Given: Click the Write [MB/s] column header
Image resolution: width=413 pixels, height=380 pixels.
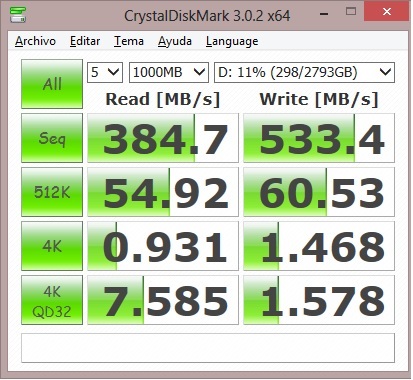Looking at the screenshot, I should point(319,99).
